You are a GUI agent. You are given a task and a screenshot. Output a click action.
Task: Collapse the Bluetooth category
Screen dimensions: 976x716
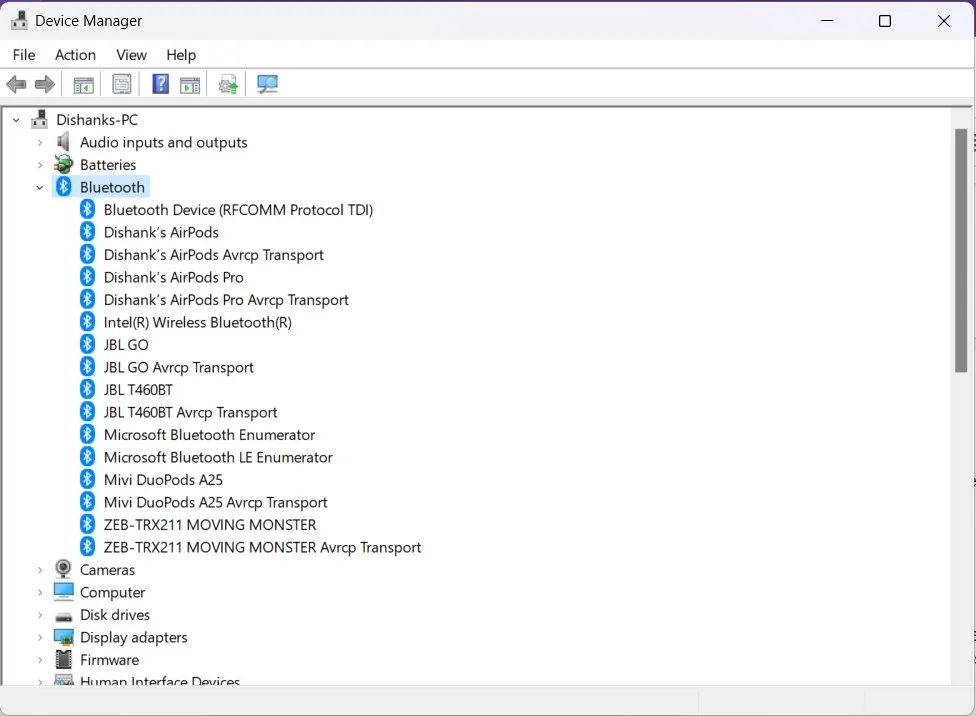[40, 187]
